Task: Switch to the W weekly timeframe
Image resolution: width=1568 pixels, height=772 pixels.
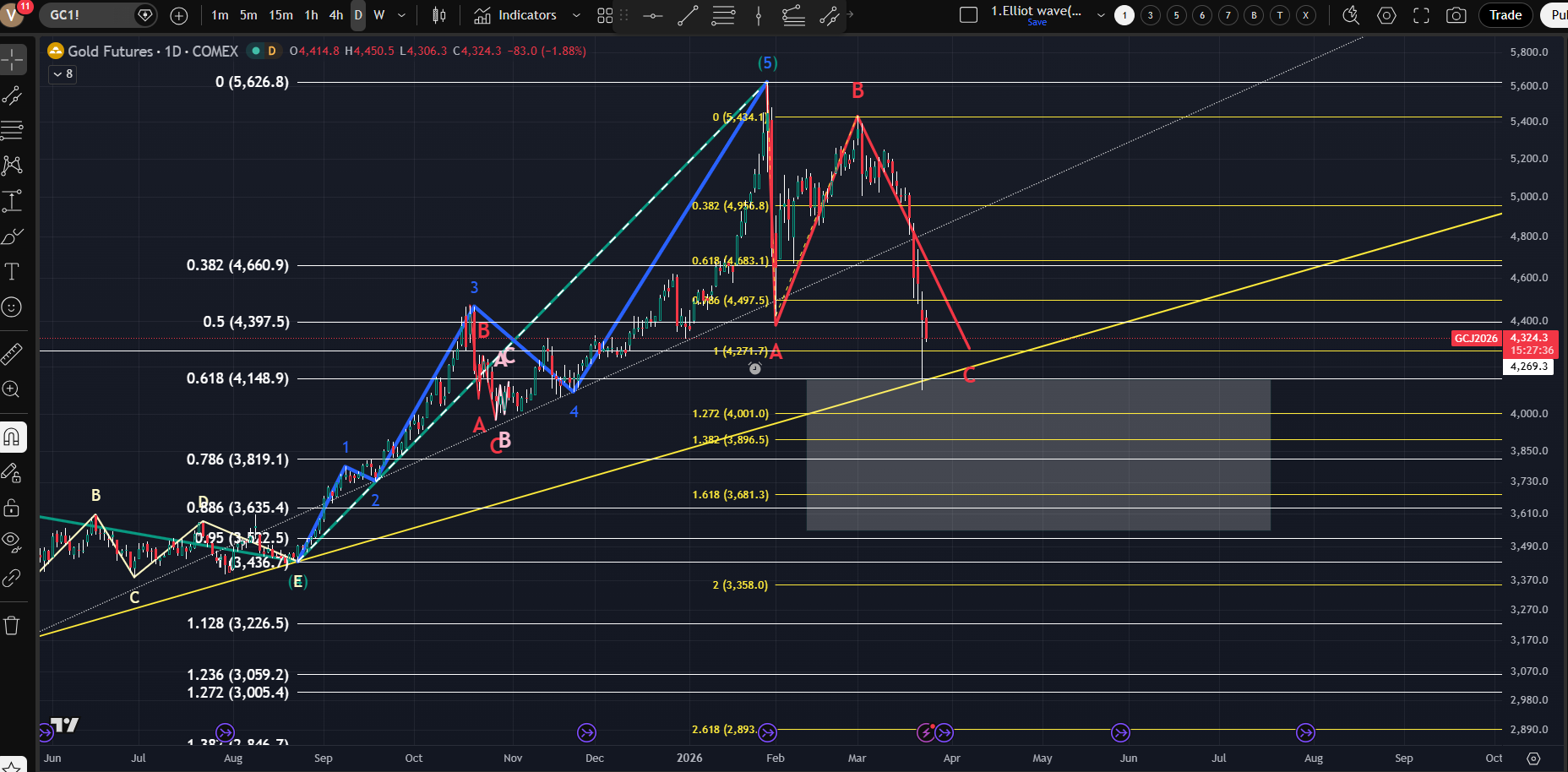Action: (x=379, y=15)
